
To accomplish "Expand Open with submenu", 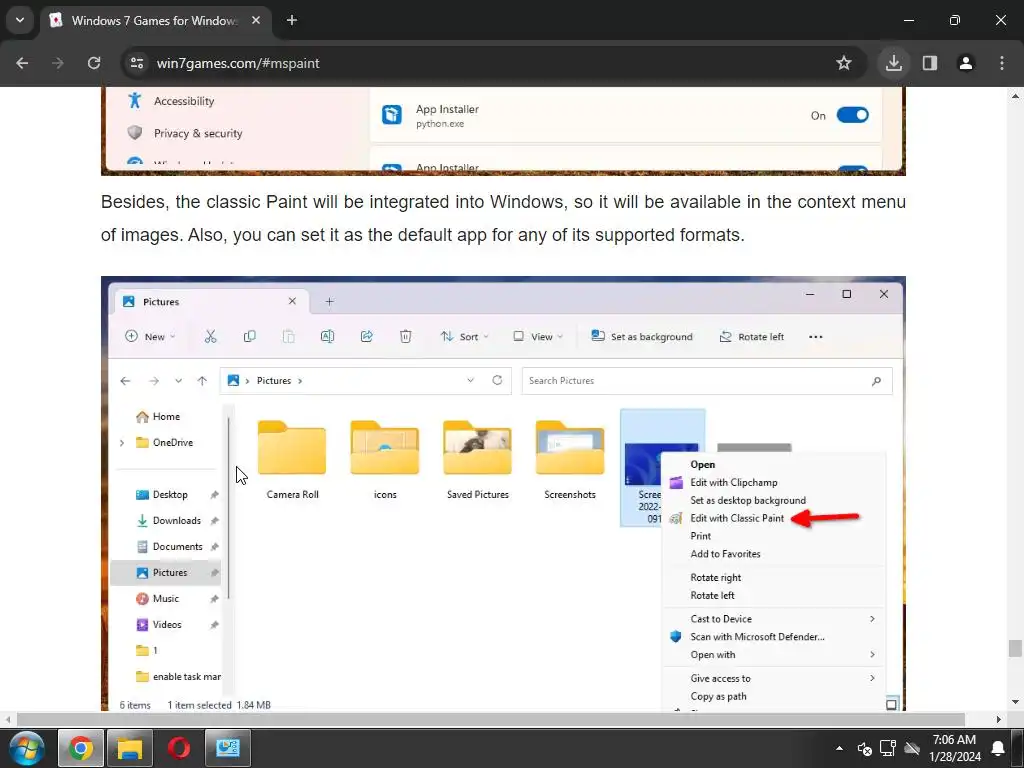I will [774, 654].
